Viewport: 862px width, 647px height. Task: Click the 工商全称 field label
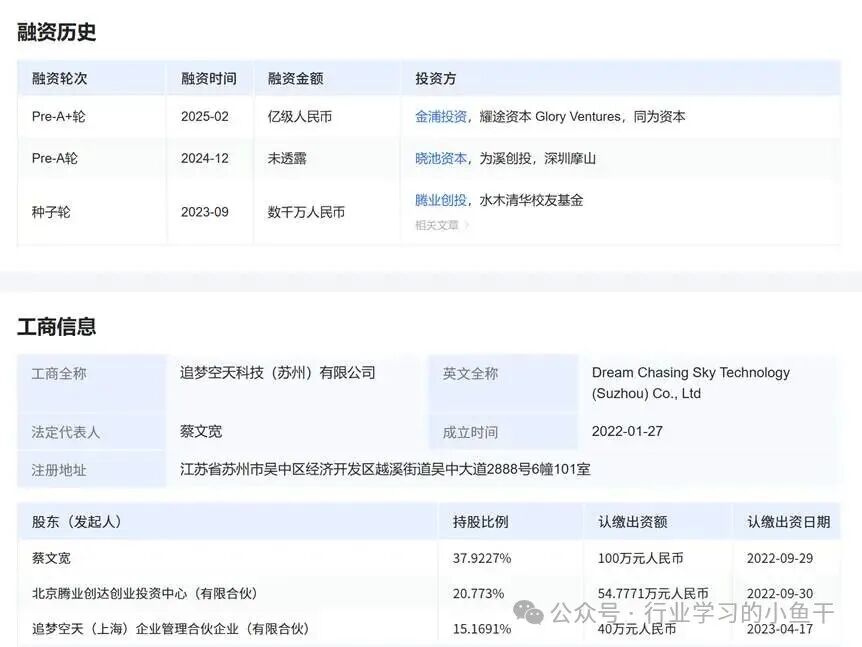pos(59,374)
